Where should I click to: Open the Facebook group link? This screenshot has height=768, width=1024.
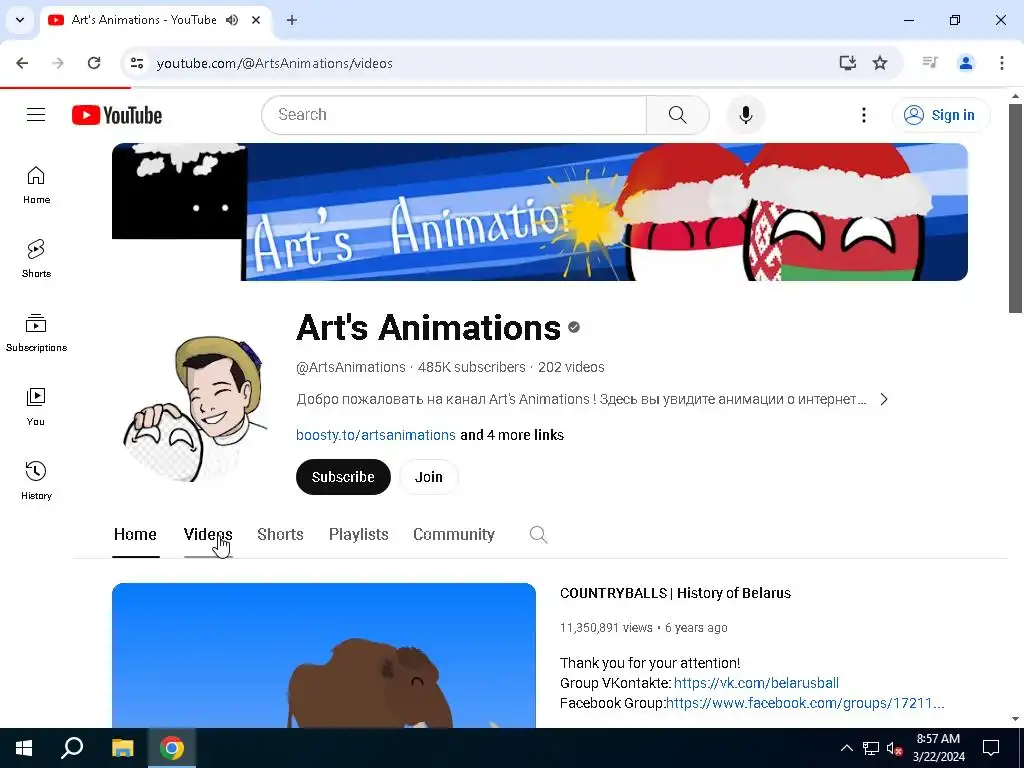click(805, 703)
